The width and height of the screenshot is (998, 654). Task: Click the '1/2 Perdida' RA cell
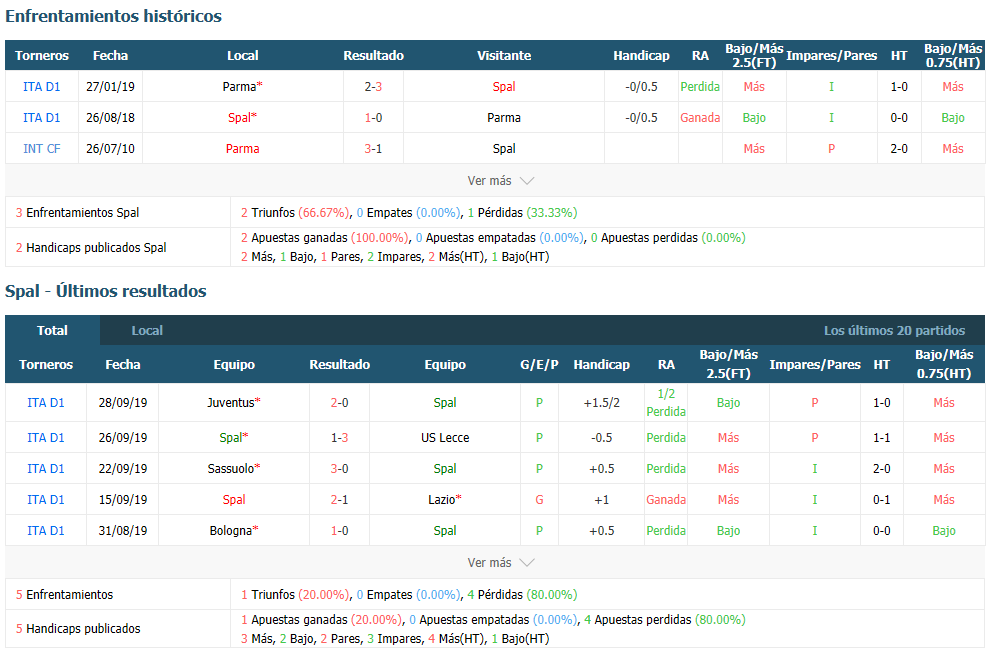(666, 403)
